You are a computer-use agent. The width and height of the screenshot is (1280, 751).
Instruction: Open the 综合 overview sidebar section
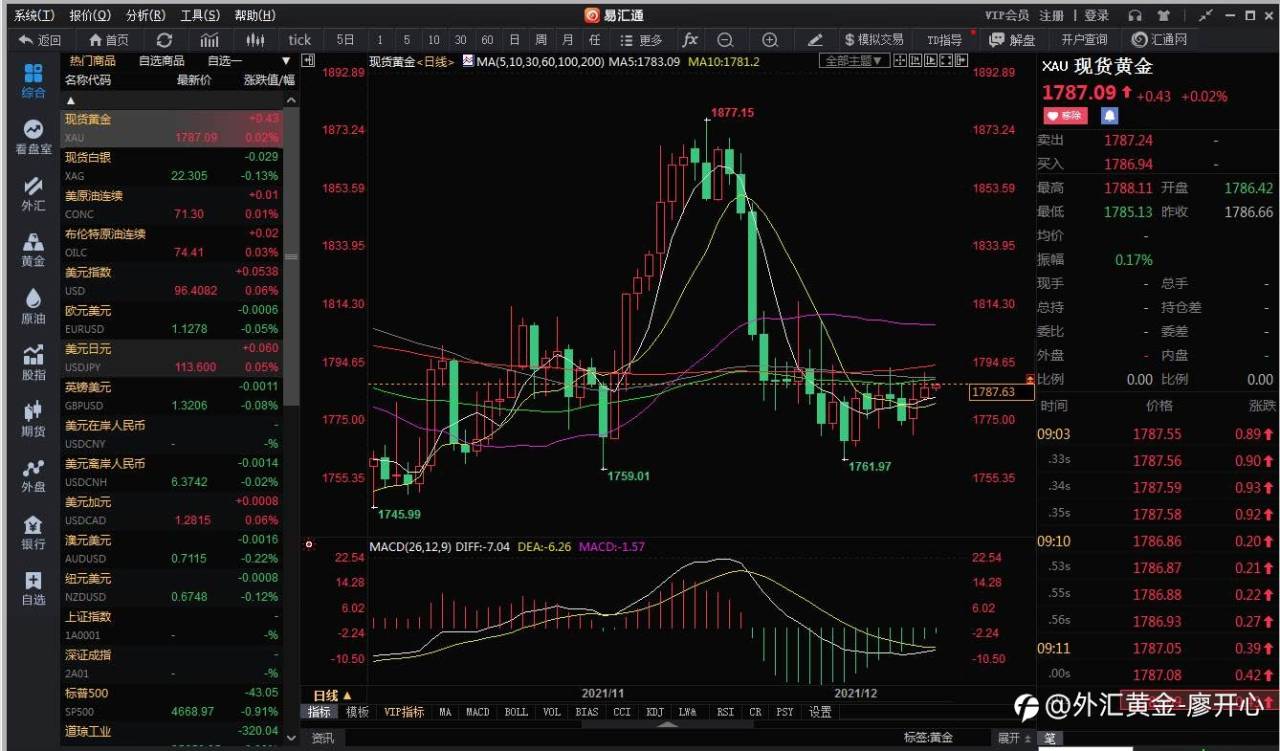tap(33, 81)
